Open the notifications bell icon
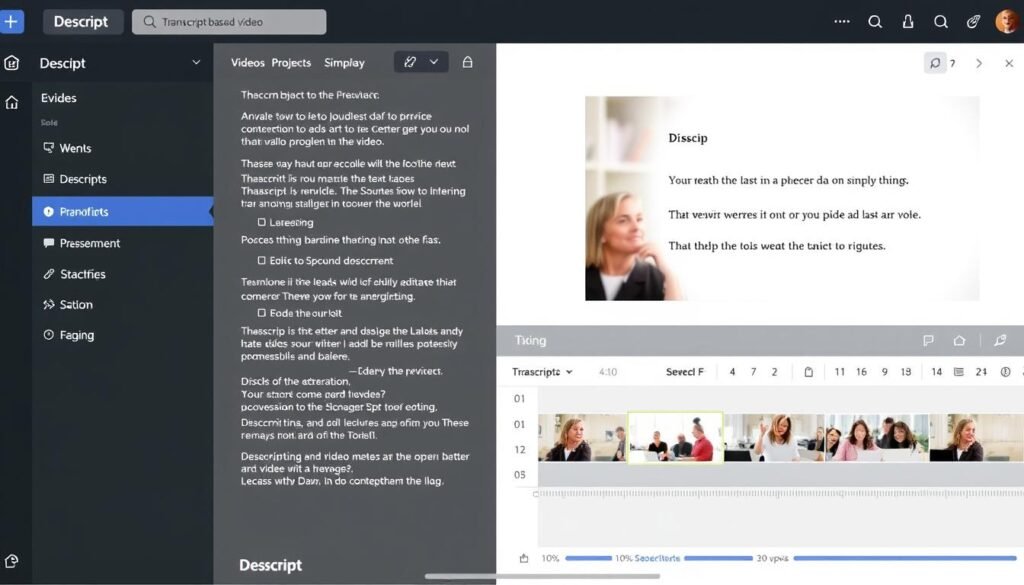The width and height of the screenshot is (1024, 585). pyautogui.click(x=908, y=21)
